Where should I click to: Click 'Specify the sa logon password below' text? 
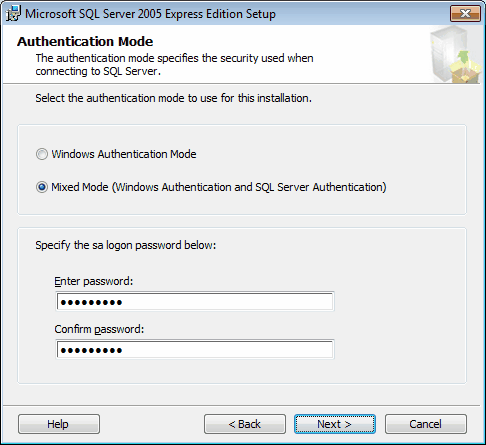coord(126,245)
